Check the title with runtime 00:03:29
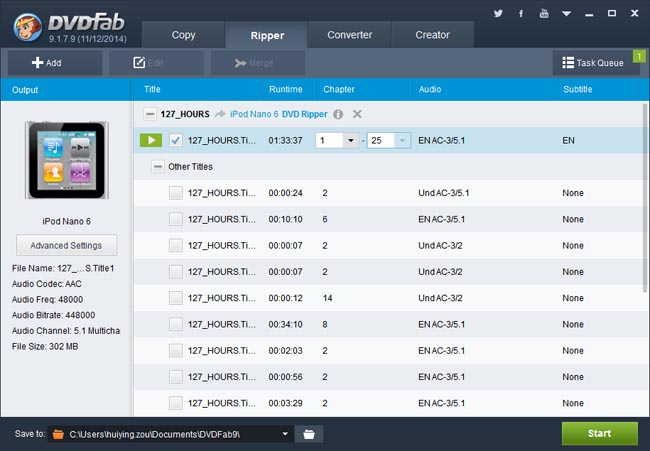The width and height of the screenshot is (650, 451). tap(176, 403)
